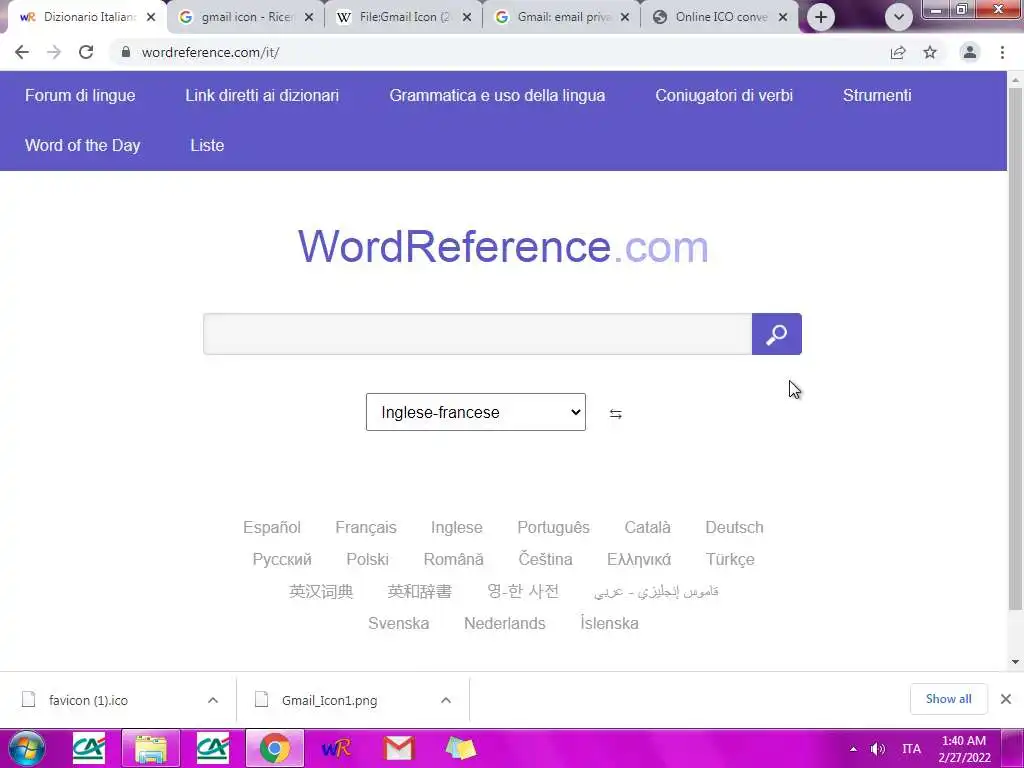Image resolution: width=1024 pixels, height=768 pixels.
Task: Focus the dictionary search input field
Action: point(477,334)
